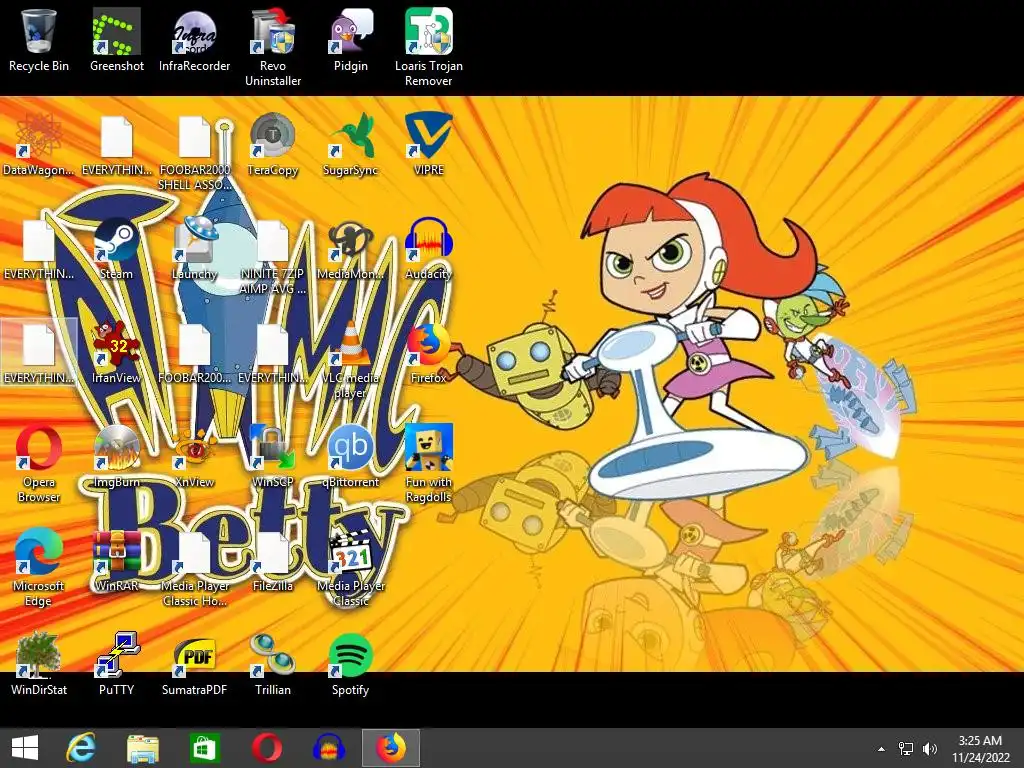1024x768 pixels.
Task: Open Opera Browser desktop shortcut
Action: pos(39,464)
